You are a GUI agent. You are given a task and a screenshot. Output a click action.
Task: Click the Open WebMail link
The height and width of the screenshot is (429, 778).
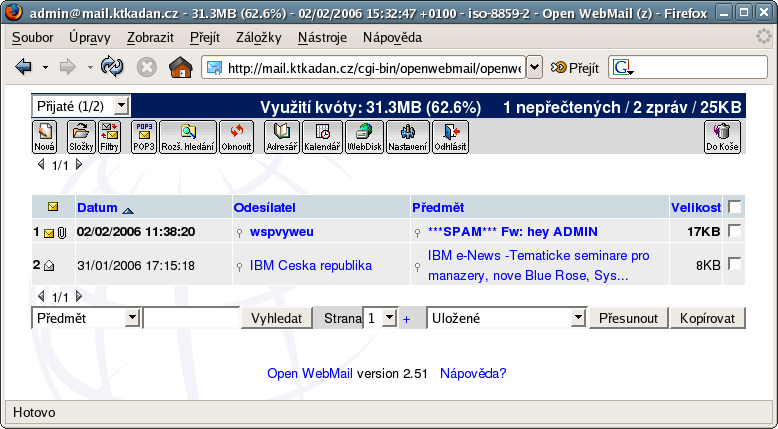[310, 373]
